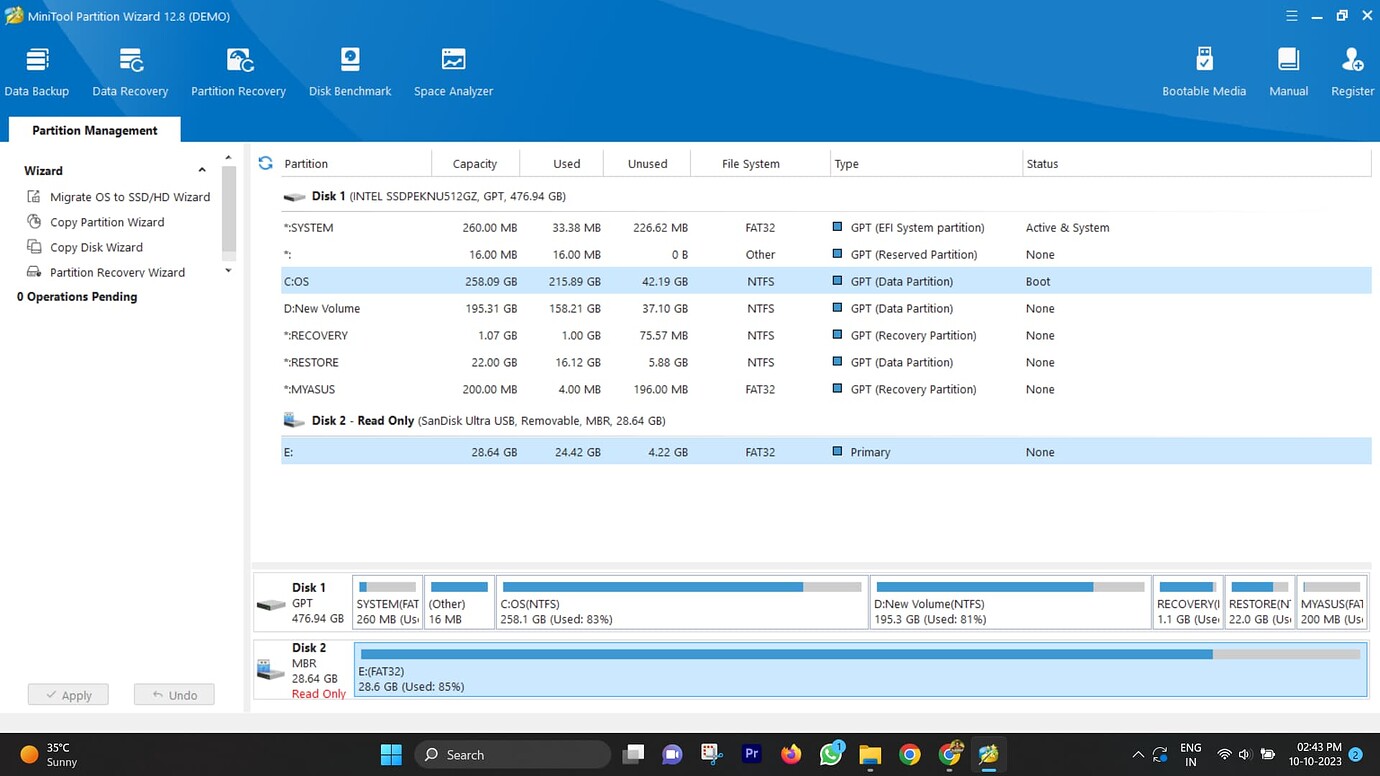Show hidden system tray icons

tap(1138, 755)
